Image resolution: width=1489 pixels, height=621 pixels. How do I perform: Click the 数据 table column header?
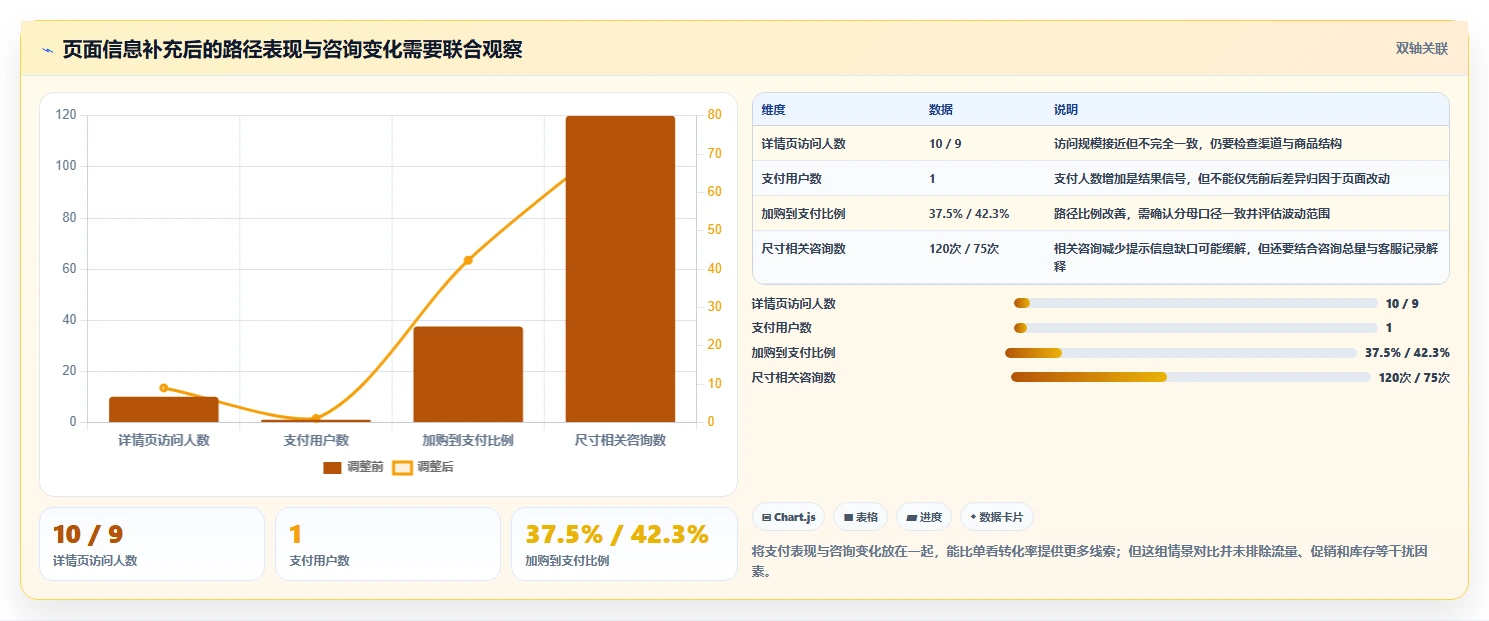click(941, 110)
